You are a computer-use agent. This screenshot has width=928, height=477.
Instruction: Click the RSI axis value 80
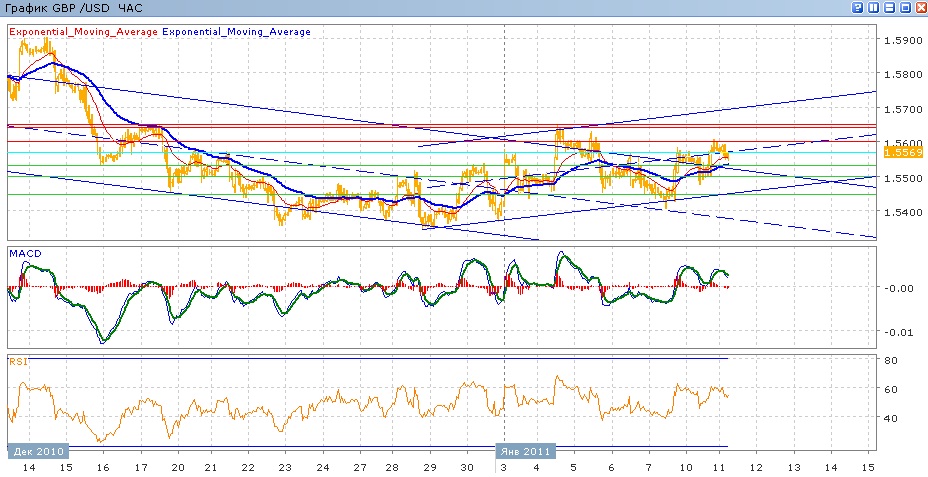(893, 360)
